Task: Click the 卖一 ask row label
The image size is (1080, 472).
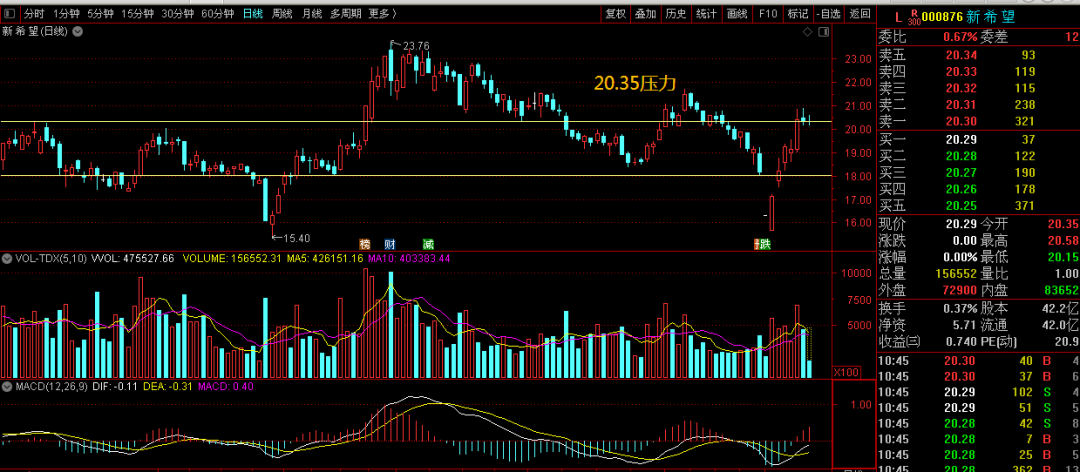Action: 891,122
